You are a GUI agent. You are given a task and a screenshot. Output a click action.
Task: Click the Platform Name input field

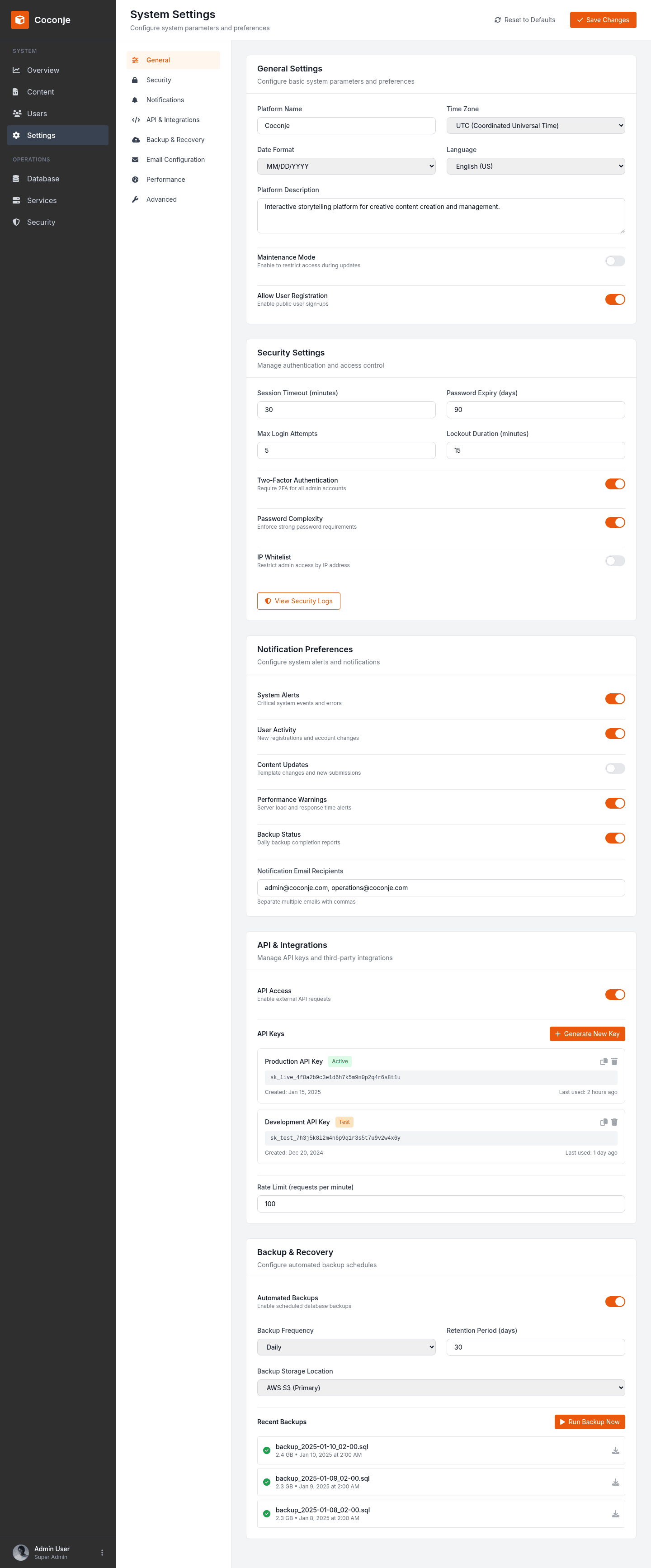346,126
